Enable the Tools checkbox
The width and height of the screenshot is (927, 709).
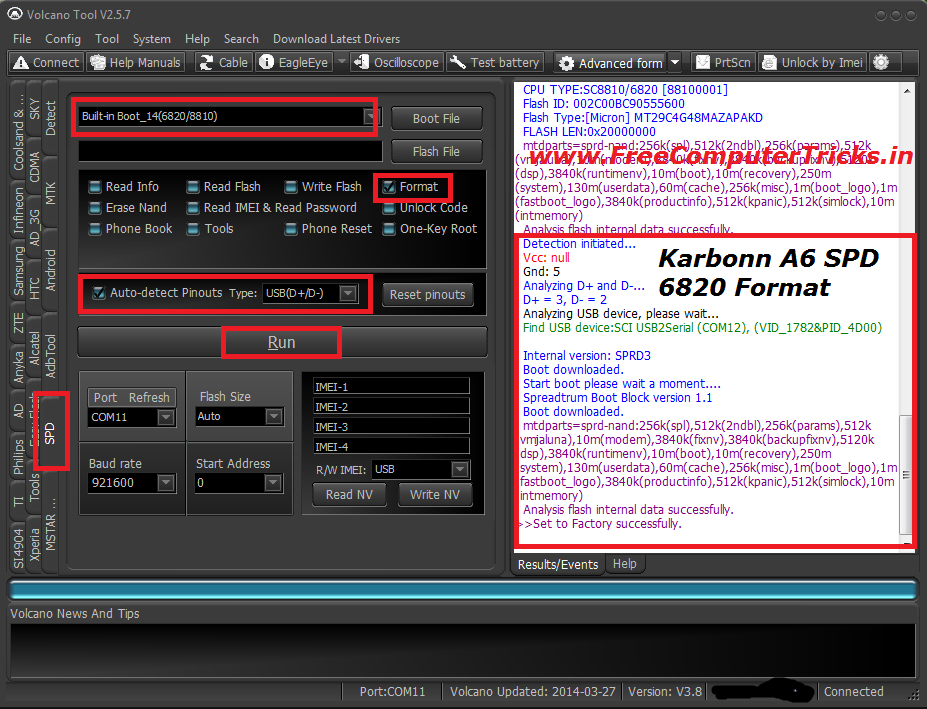click(193, 229)
